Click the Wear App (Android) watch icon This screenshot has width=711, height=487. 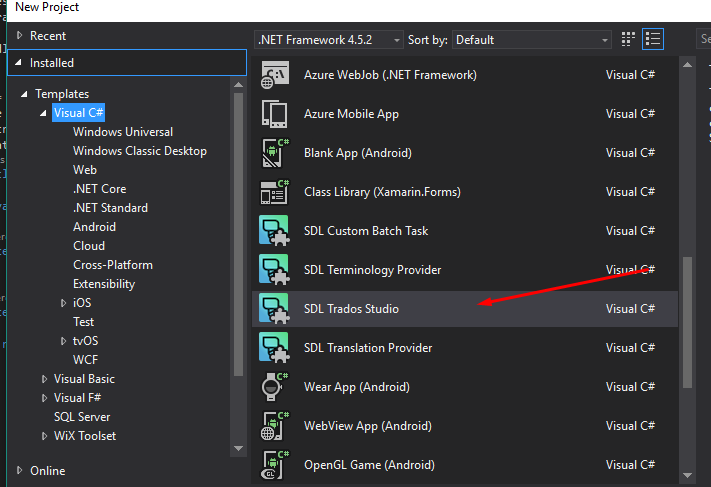275,387
